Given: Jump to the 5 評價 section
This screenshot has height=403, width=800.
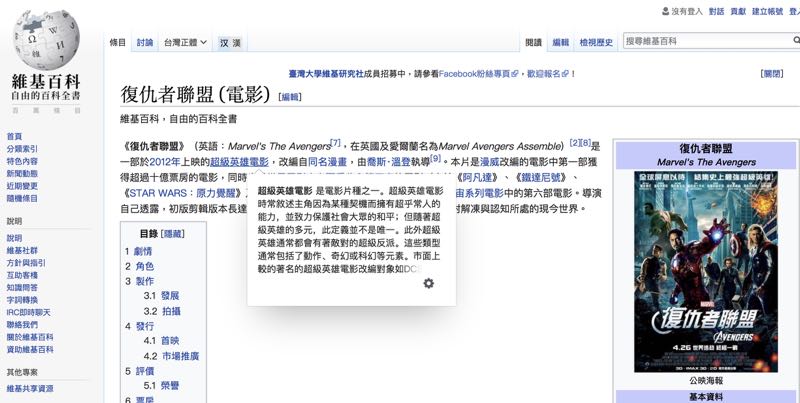Looking at the screenshot, I should pos(139,371).
